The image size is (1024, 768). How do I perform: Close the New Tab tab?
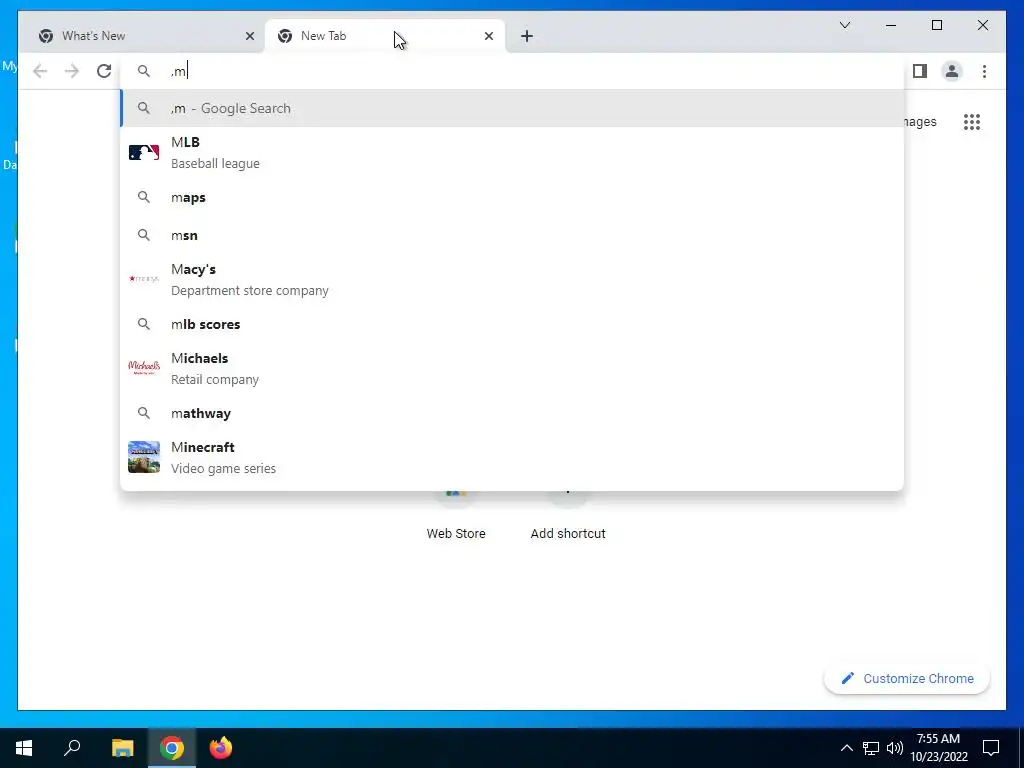[488, 37]
